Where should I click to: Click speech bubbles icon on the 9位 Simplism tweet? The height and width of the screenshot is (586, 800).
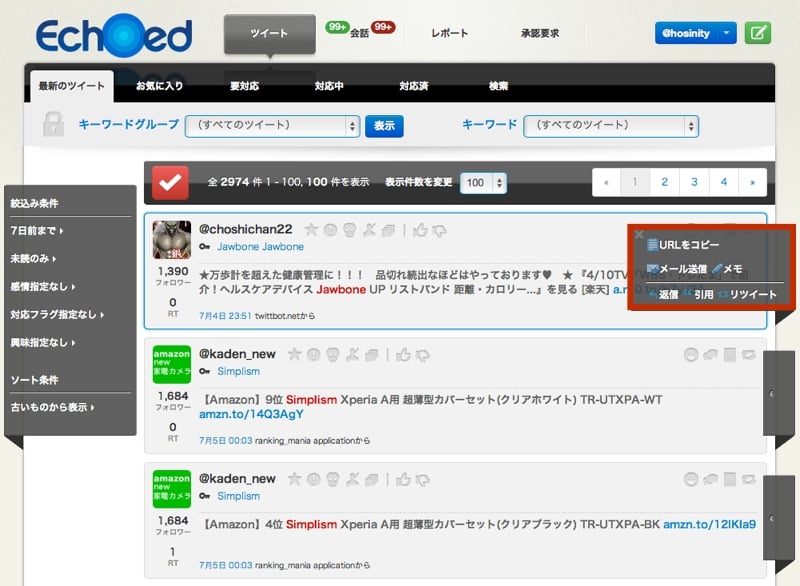tap(710, 354)
